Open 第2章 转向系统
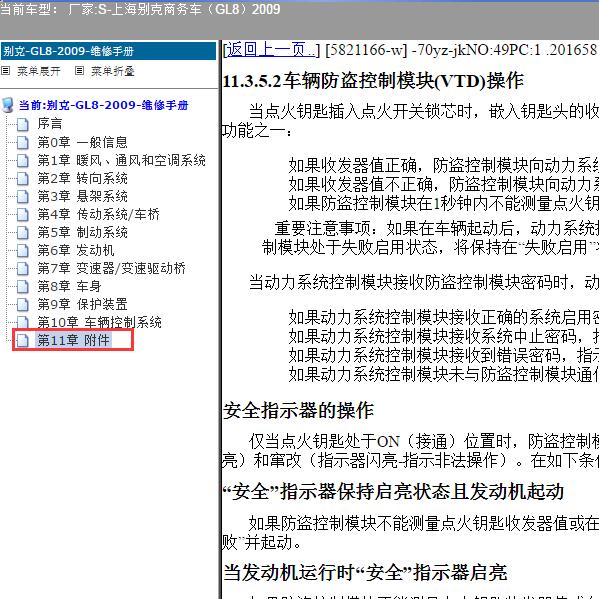Viewport: 599px width, 599px height. coord(82,178)
